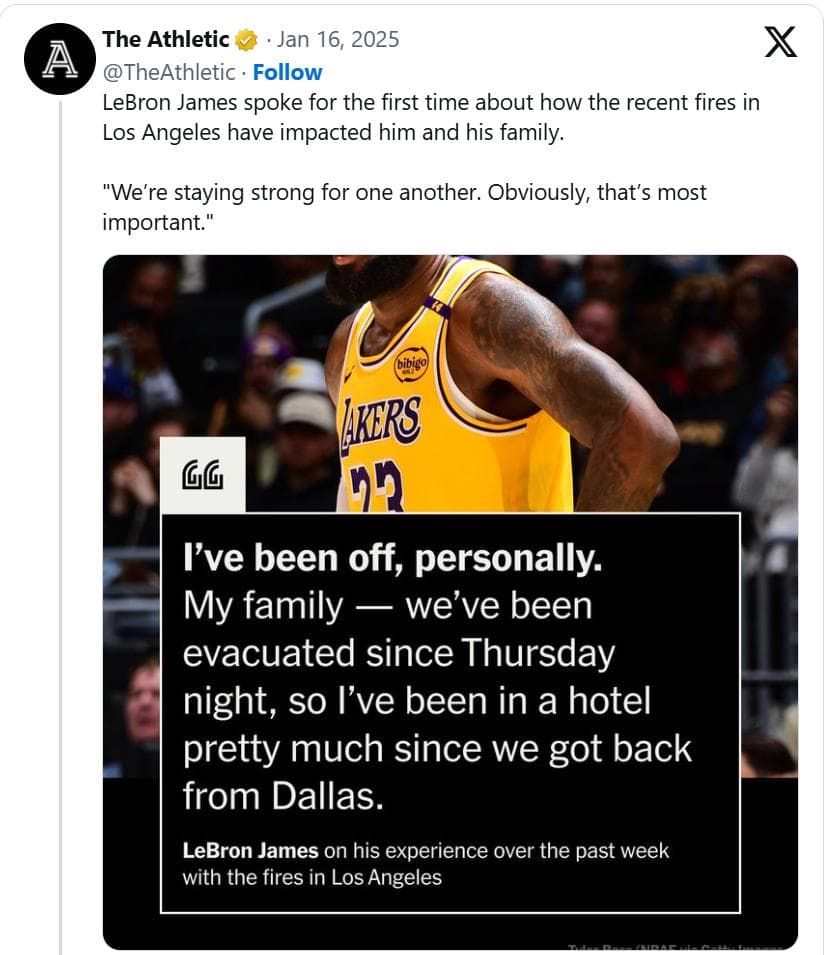The height and width of the screenshot is (955, 832).
Task: Open the @TheAthletic handle
Action: 169,72
